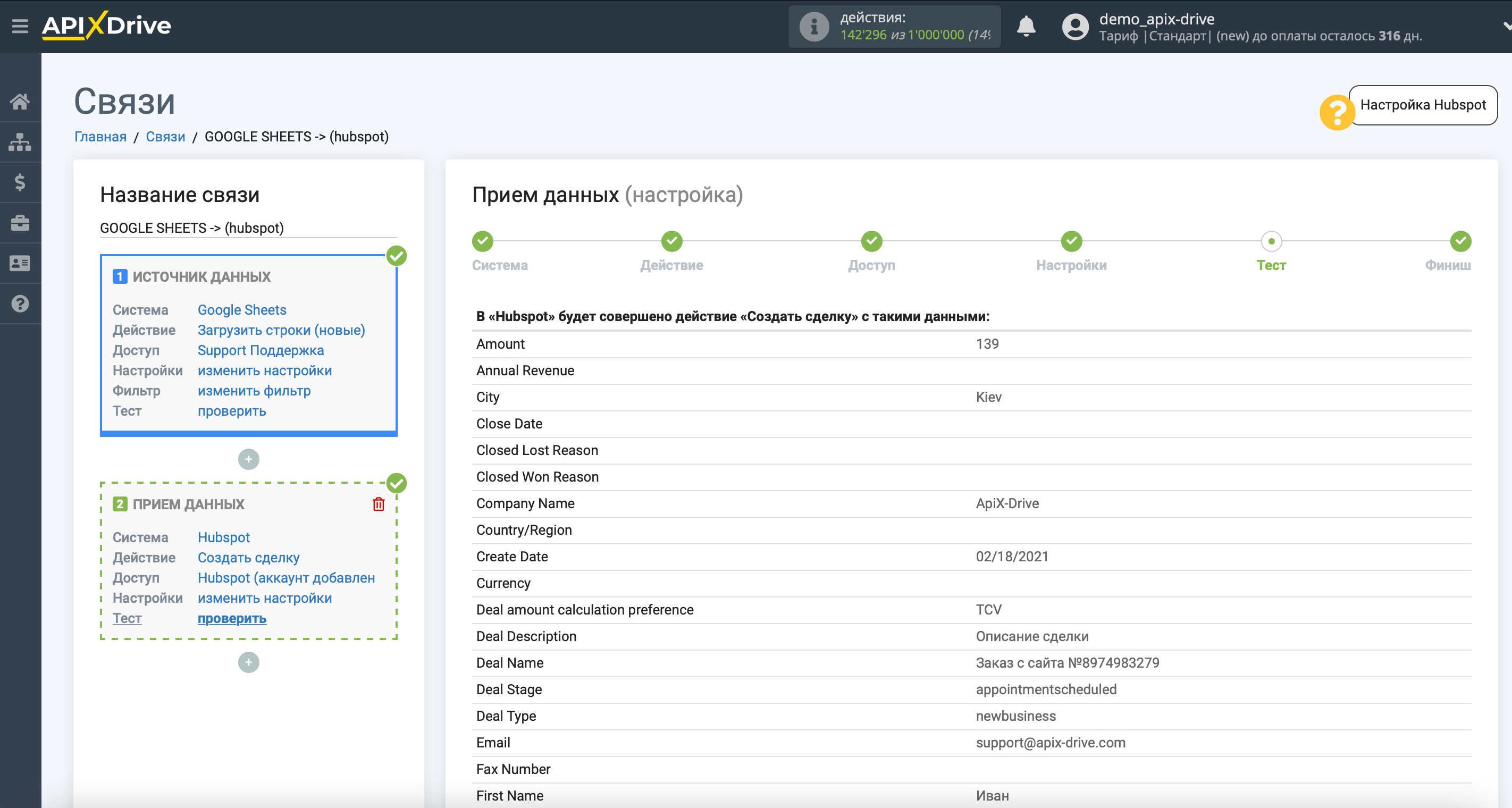This screenshot has height=808, width=1512.
Task: Click the Настройки step checkmark circle
Action: pos(1071,241)
